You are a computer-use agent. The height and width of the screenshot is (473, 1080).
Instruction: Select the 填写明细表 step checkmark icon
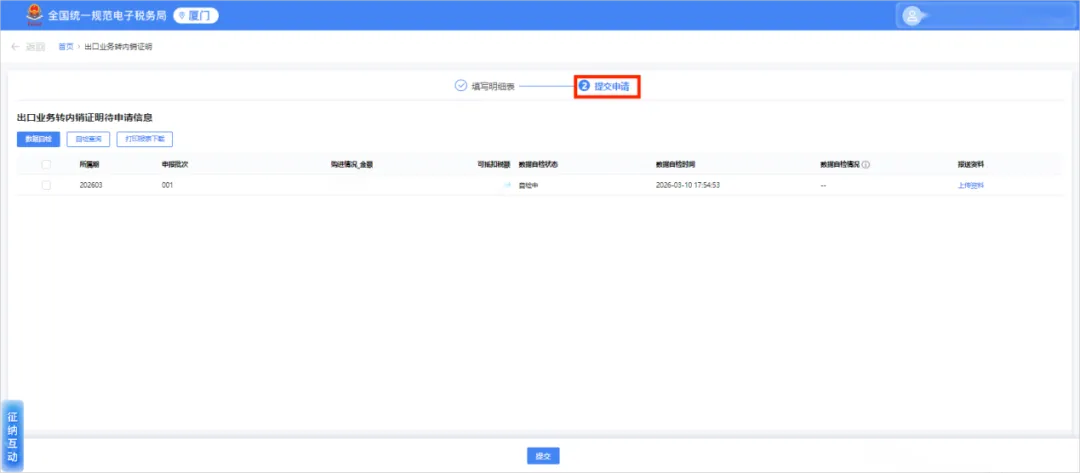click(x=461, y=86)
